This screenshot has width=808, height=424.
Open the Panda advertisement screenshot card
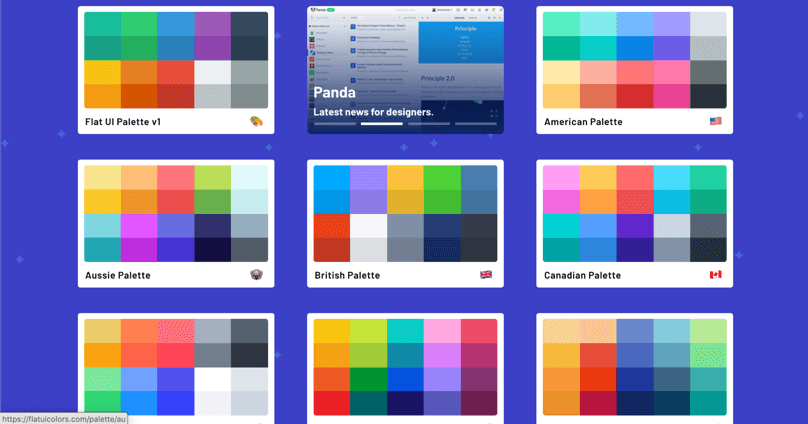point(406,70)
